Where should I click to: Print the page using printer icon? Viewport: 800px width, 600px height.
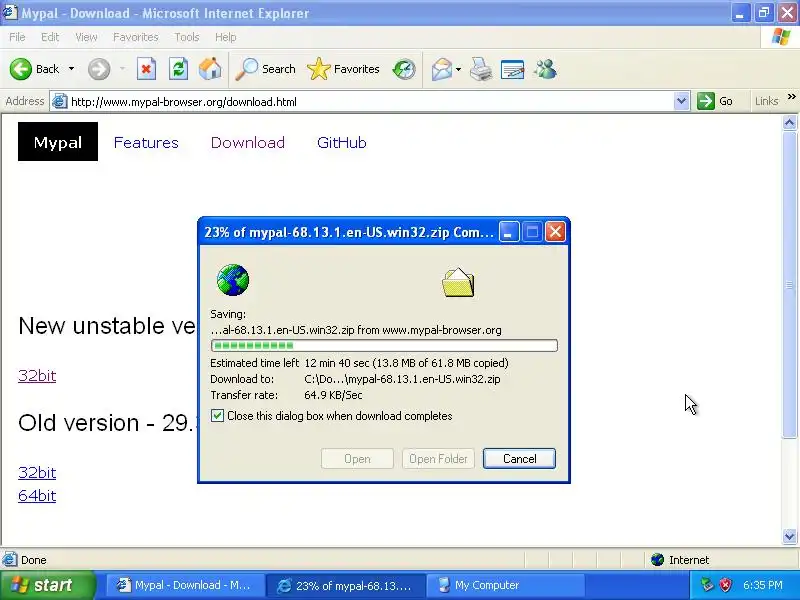(480, 69)
